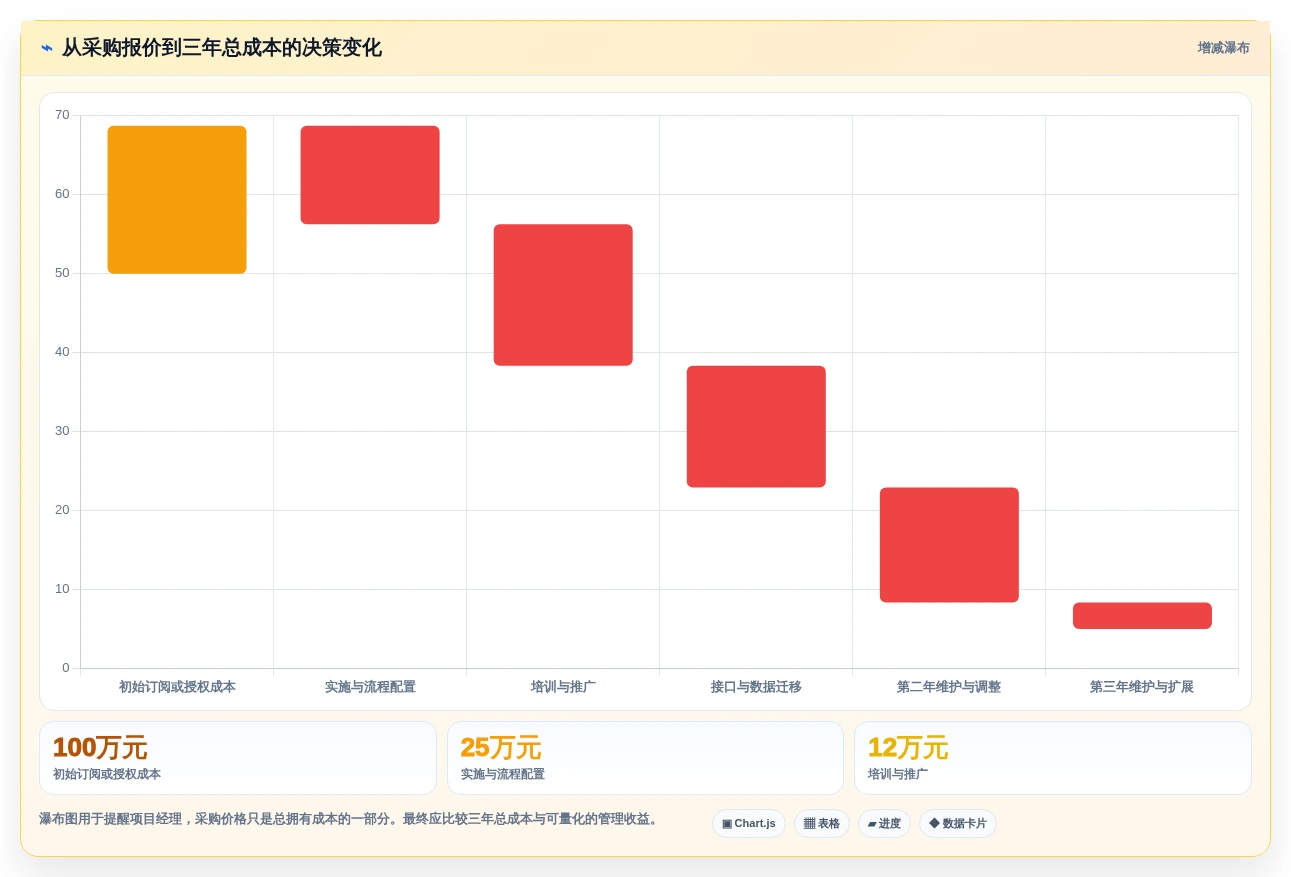The width and height of the screenshot is (1291, 877).
Task: Click the 表格 tag chip
Action: pyautogui.click(x=822, y=824)
